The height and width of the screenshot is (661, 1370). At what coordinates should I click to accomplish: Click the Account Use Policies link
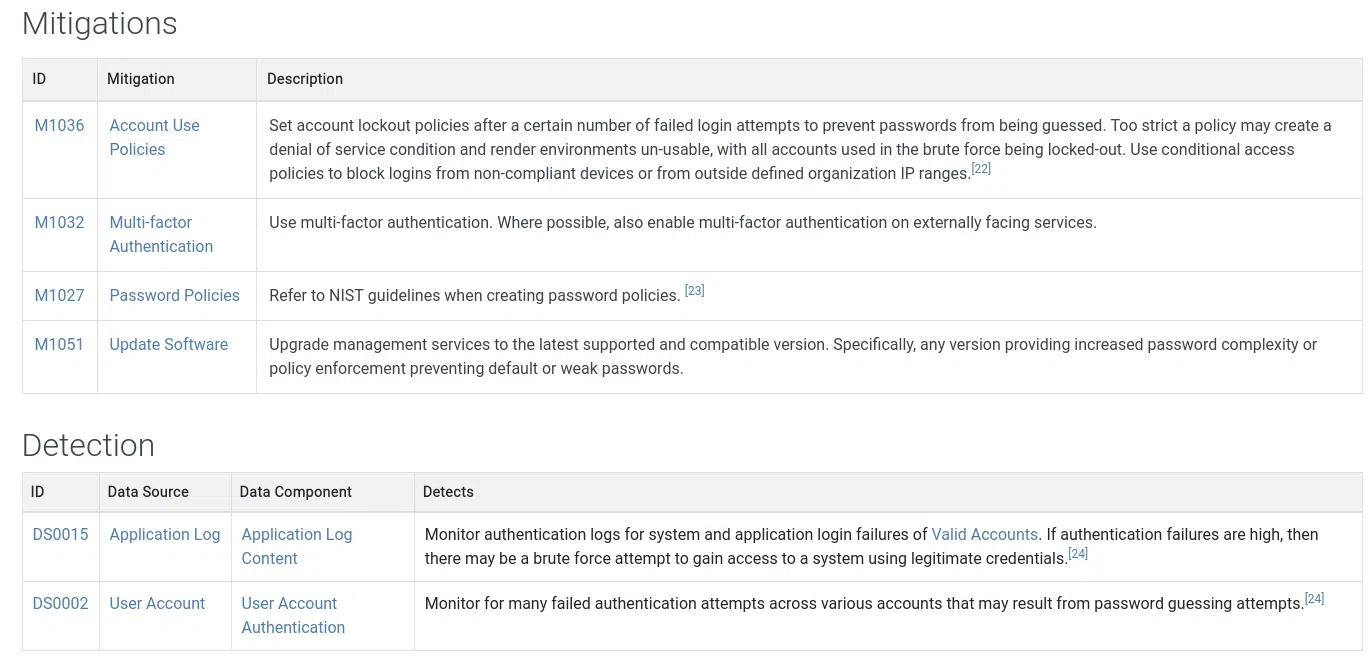click(154, 137)
